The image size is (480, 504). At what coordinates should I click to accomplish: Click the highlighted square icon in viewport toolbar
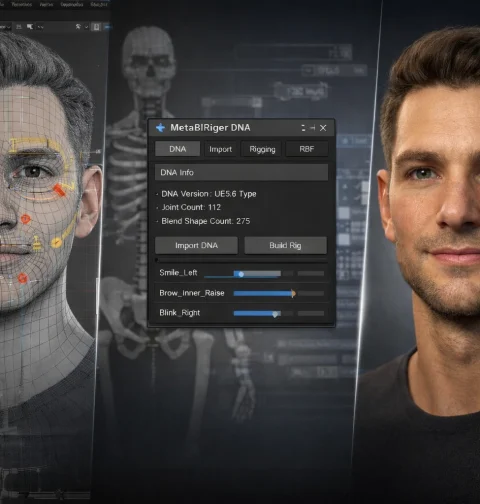pyautogui.click(x=96, y=27)
